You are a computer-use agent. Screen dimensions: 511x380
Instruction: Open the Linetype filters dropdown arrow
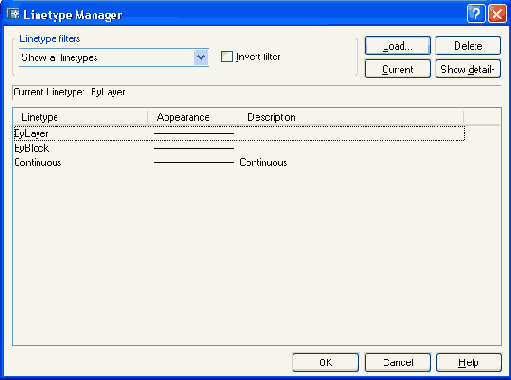(x=201, y=57)
